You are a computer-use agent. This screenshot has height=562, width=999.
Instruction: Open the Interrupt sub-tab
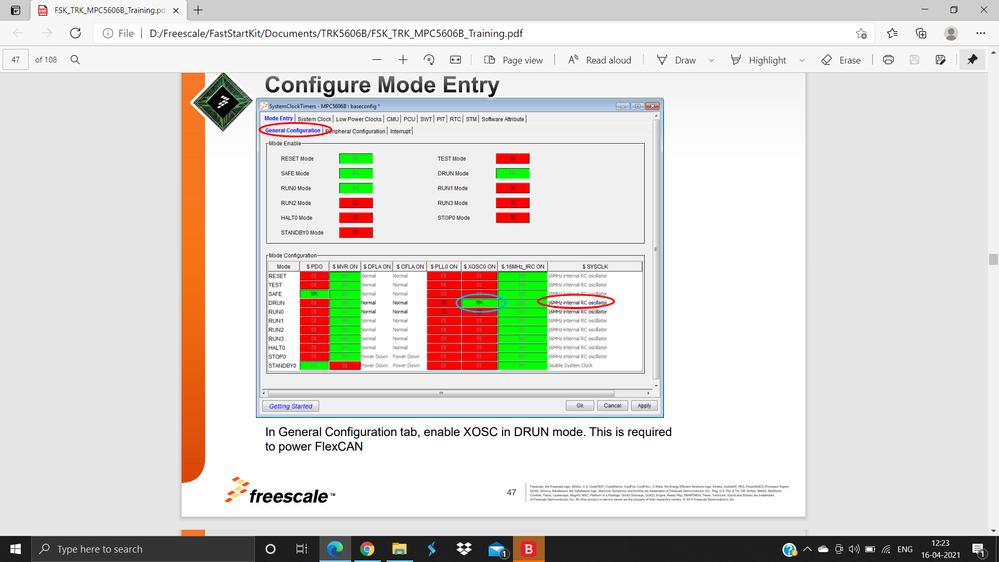click(x=400, y=131)
